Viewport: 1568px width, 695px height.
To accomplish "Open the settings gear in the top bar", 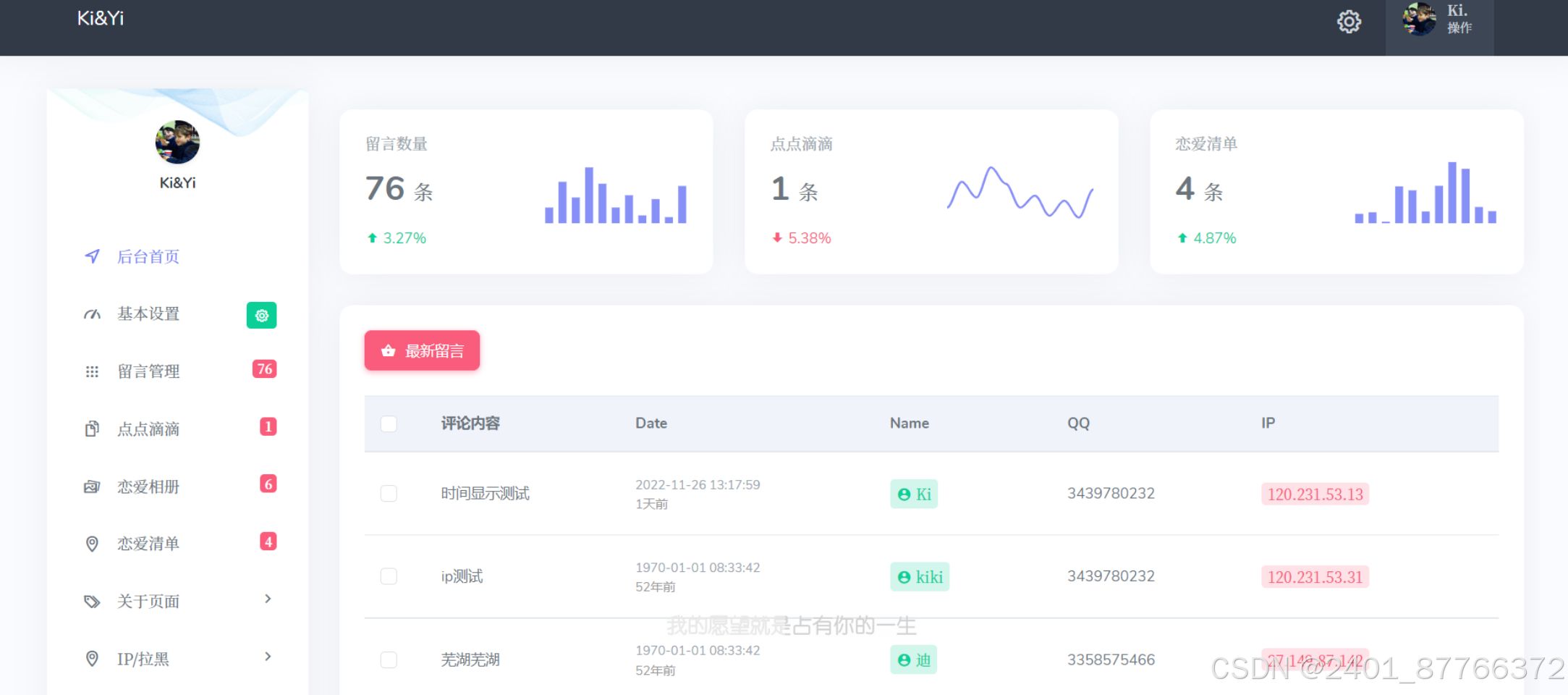I will click(1348, 21).
